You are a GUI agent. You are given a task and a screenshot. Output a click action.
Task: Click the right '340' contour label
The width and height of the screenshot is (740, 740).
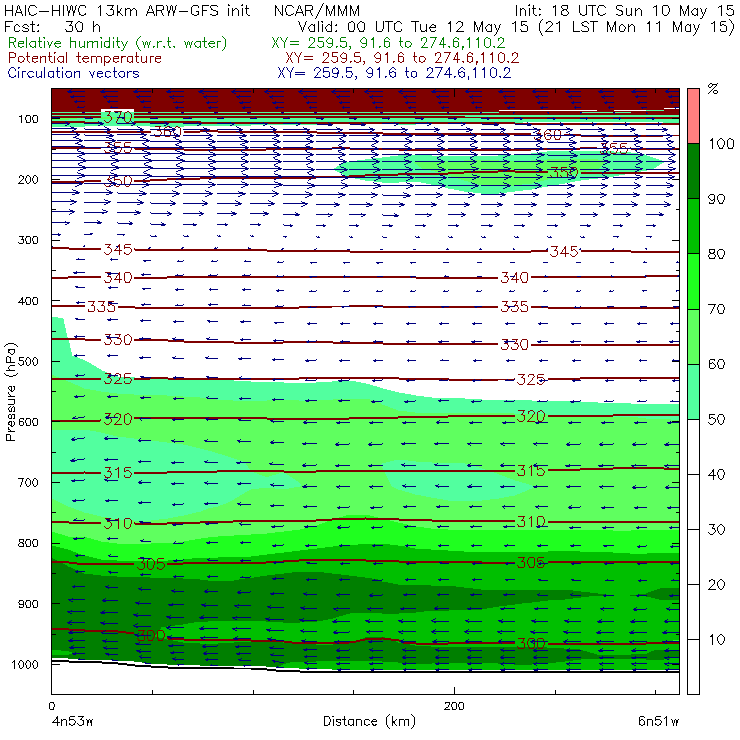point(515,278)
